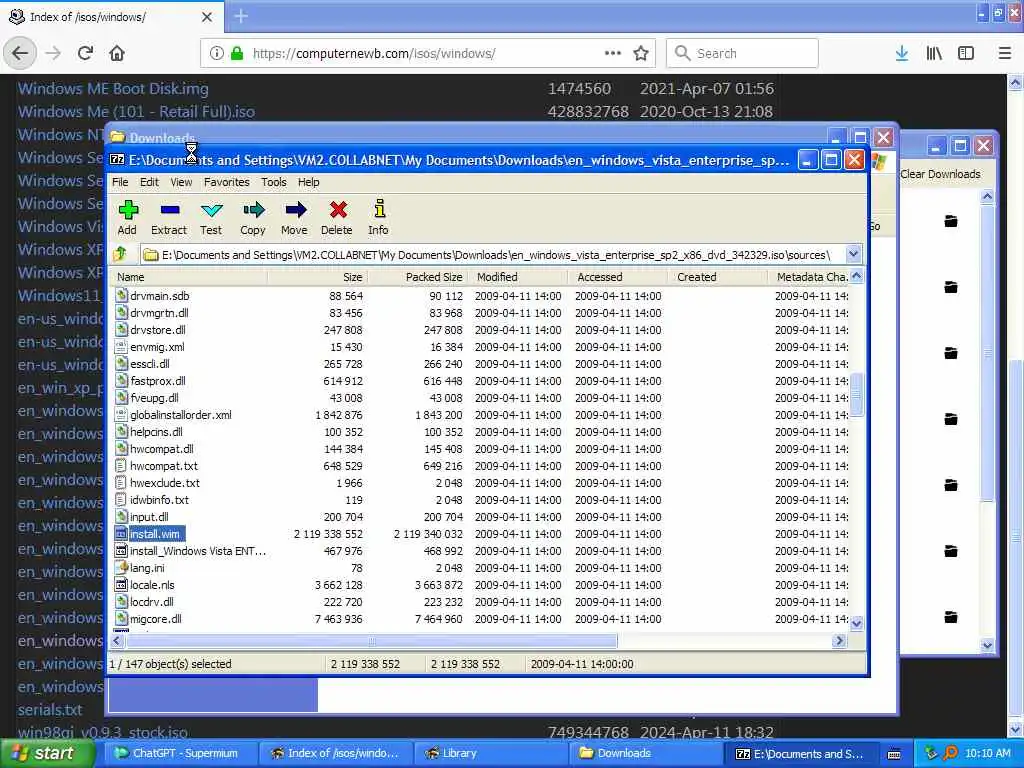The image size is (1024, 768).
Task: Click the Firefox home icon
Action: coord(117,53)
